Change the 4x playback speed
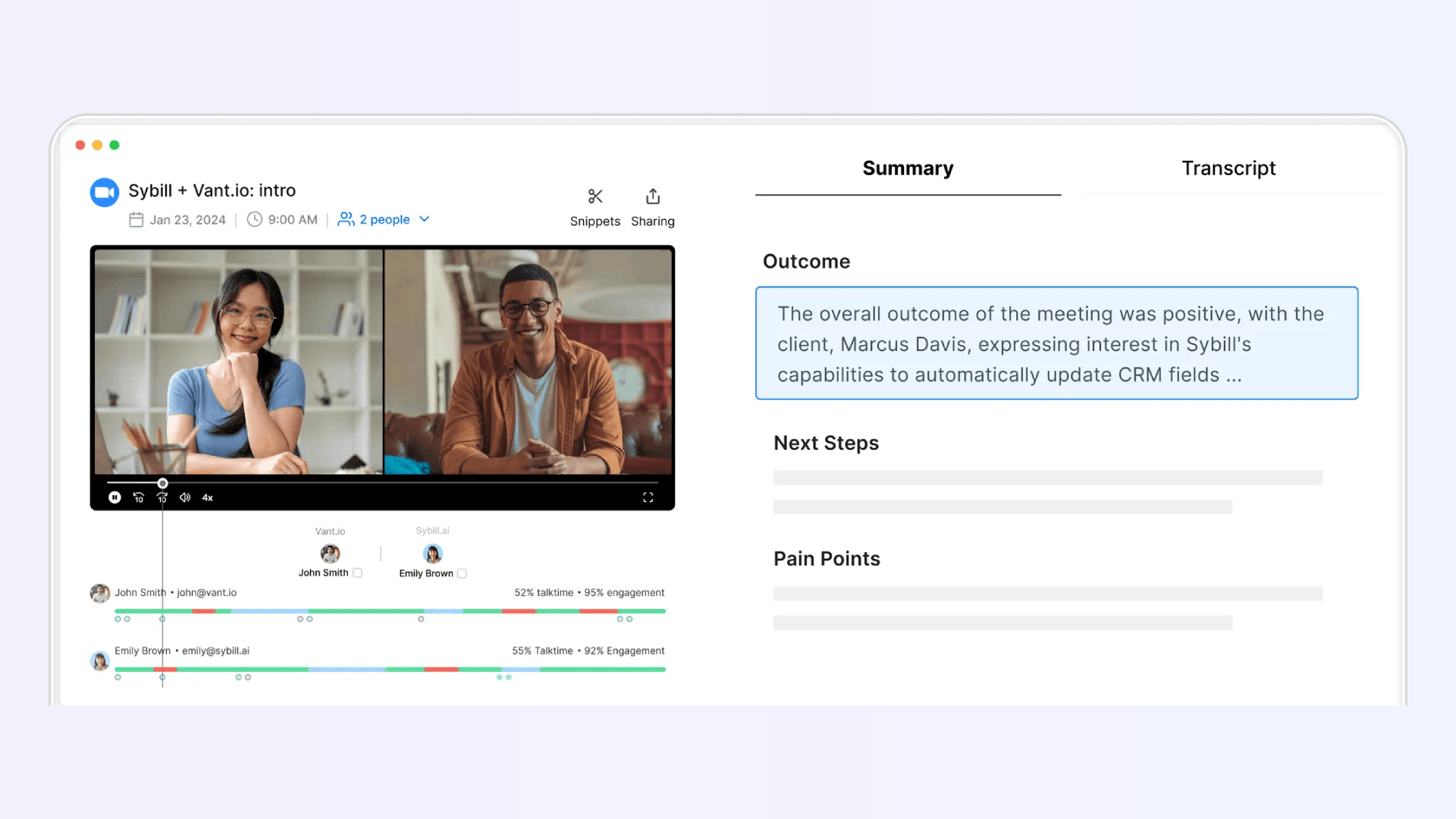This screenshot has height=819, width=1456. 207,498
